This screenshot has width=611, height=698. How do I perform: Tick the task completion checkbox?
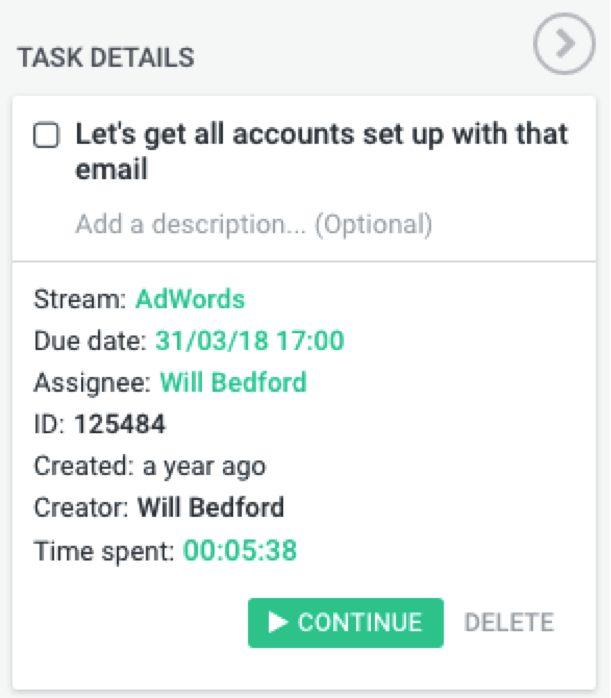(45, 135)
